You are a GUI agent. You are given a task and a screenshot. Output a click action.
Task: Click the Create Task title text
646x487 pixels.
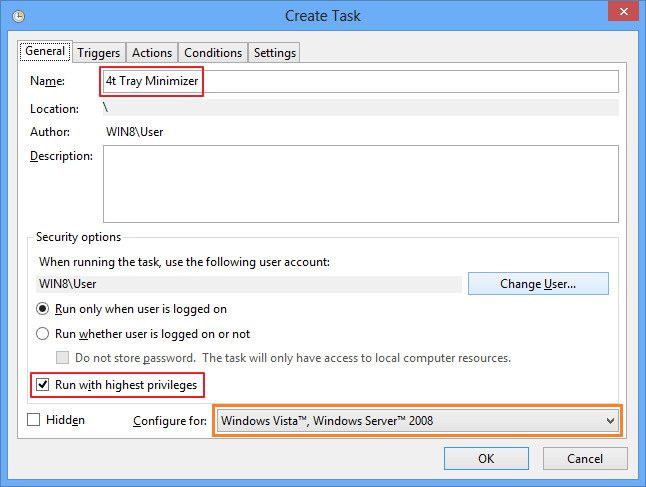click(323, 16)
